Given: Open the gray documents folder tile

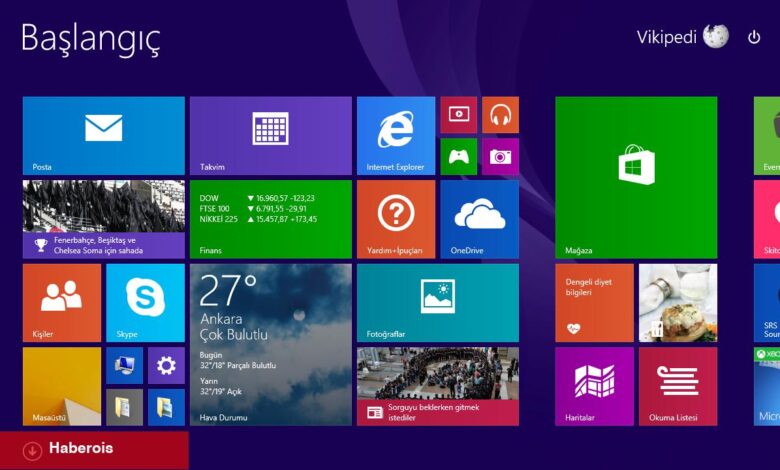Looking at the screenshot, I should coord(124,407).
